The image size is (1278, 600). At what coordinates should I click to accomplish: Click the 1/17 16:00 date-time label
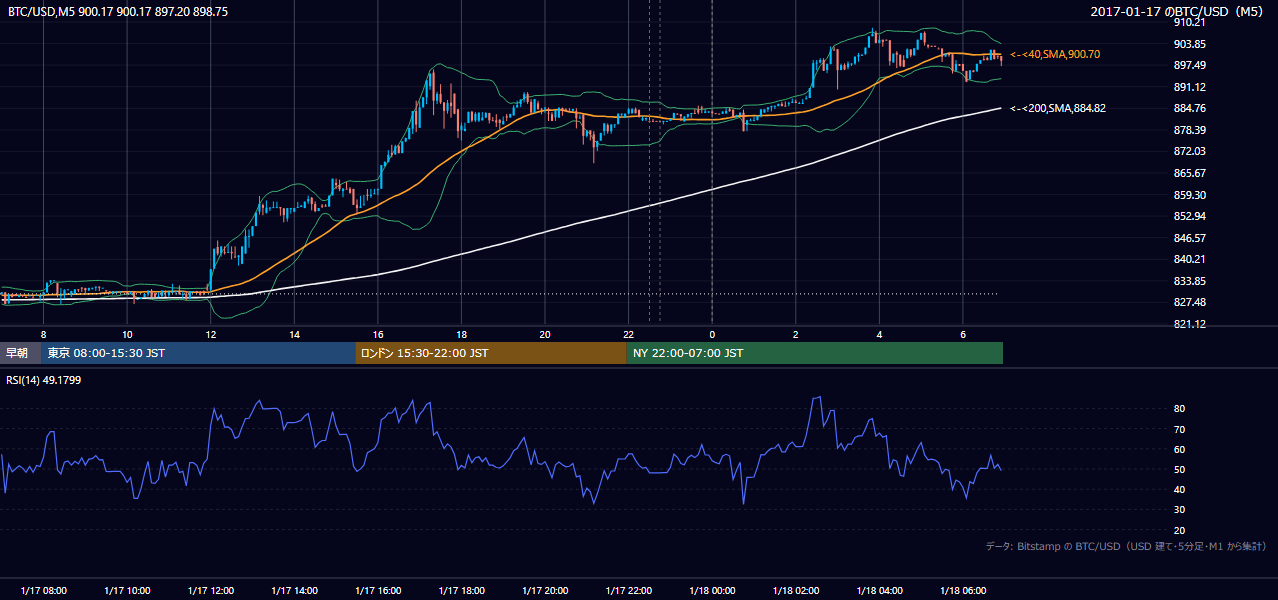378,591
